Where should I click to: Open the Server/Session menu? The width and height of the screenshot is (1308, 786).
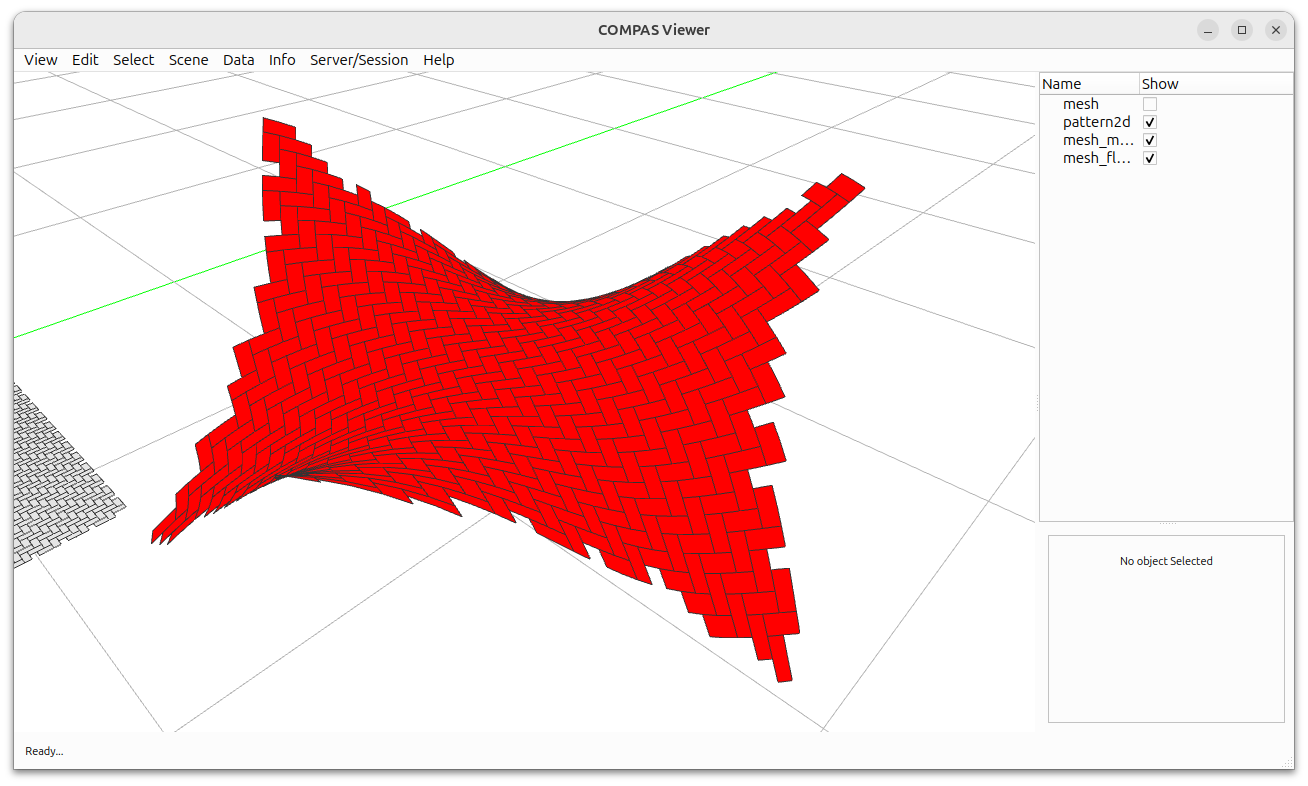(x=359, y=60)
